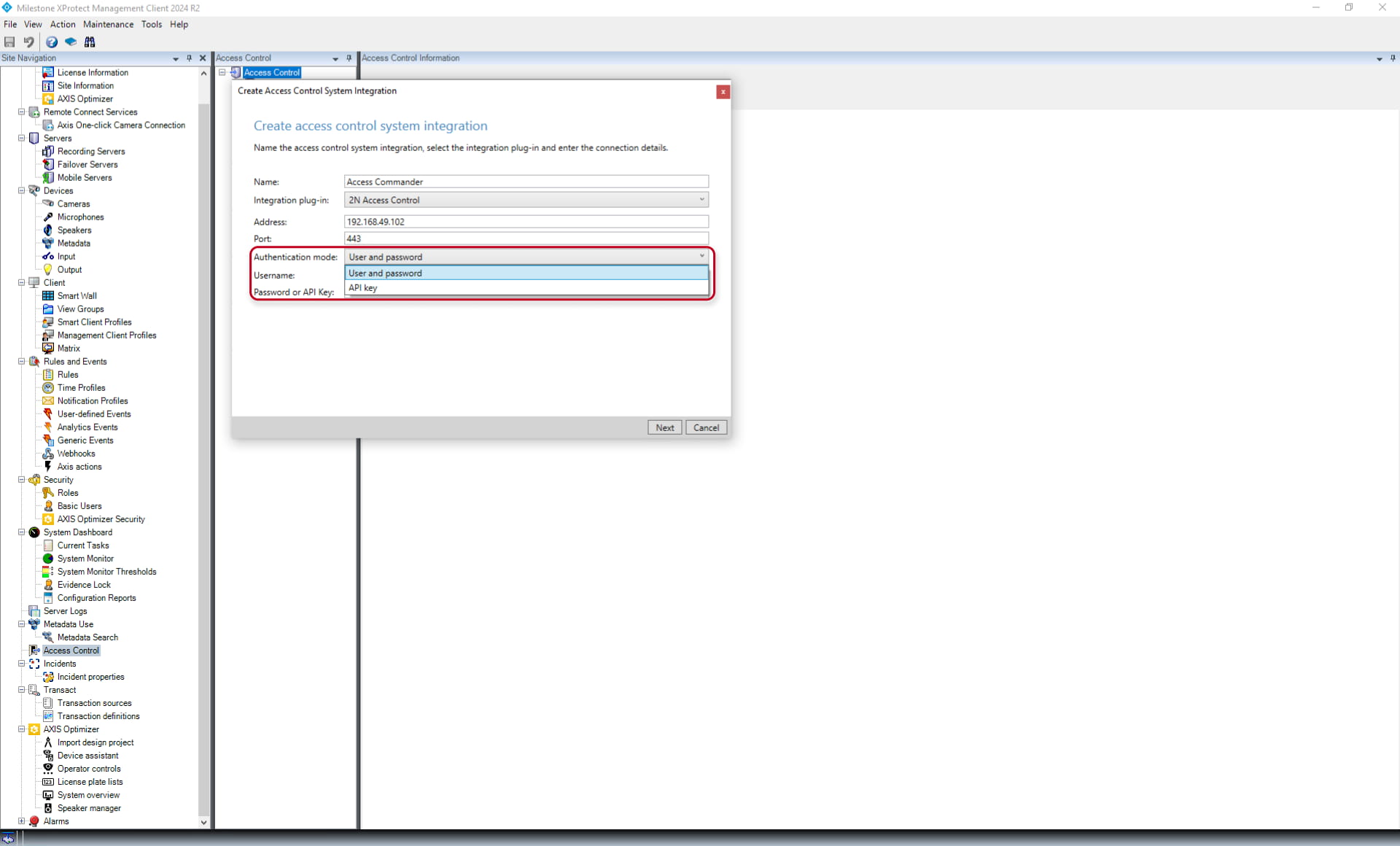Click the System Monitor green icon
Screen dimensions: 1400x846
[x=48, y=558]
